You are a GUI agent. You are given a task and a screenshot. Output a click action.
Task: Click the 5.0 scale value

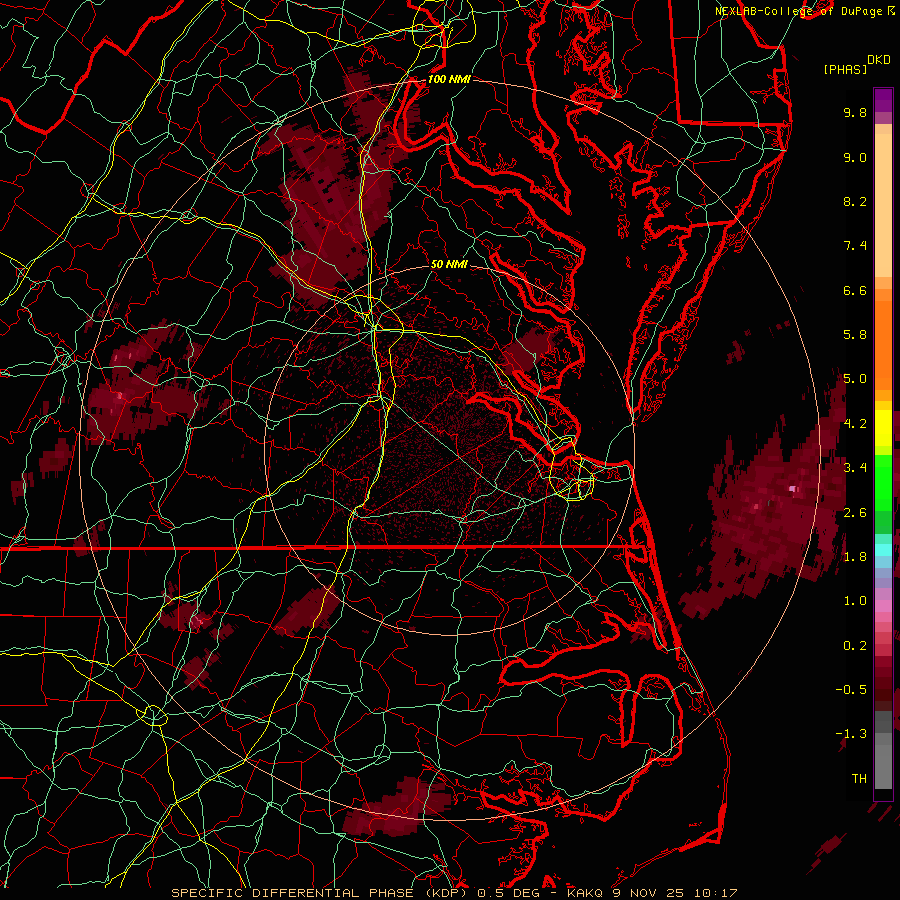pos(855,379)
